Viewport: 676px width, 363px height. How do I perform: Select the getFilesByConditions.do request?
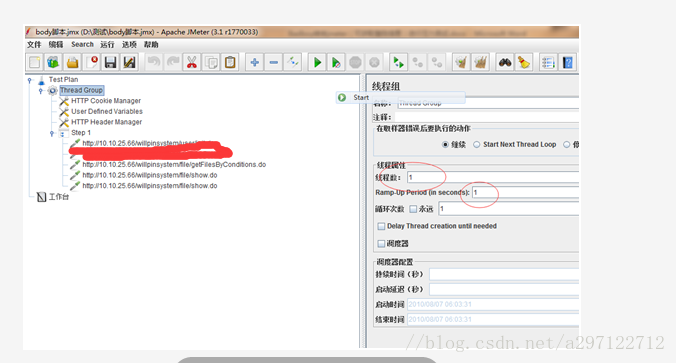tap(174, 164)
